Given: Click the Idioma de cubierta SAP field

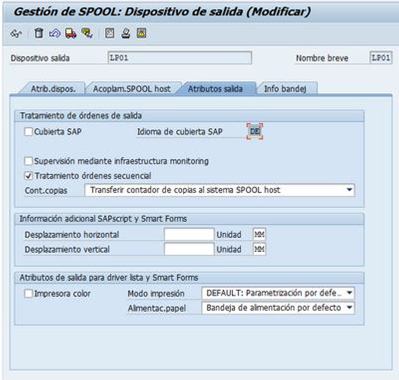Looking at the screenshot, I should [x=255, y=131].
